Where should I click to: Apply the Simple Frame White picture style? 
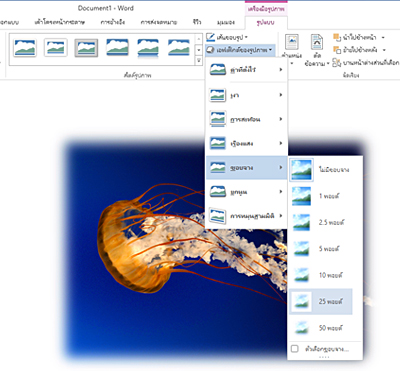click(x=25, y=47)
